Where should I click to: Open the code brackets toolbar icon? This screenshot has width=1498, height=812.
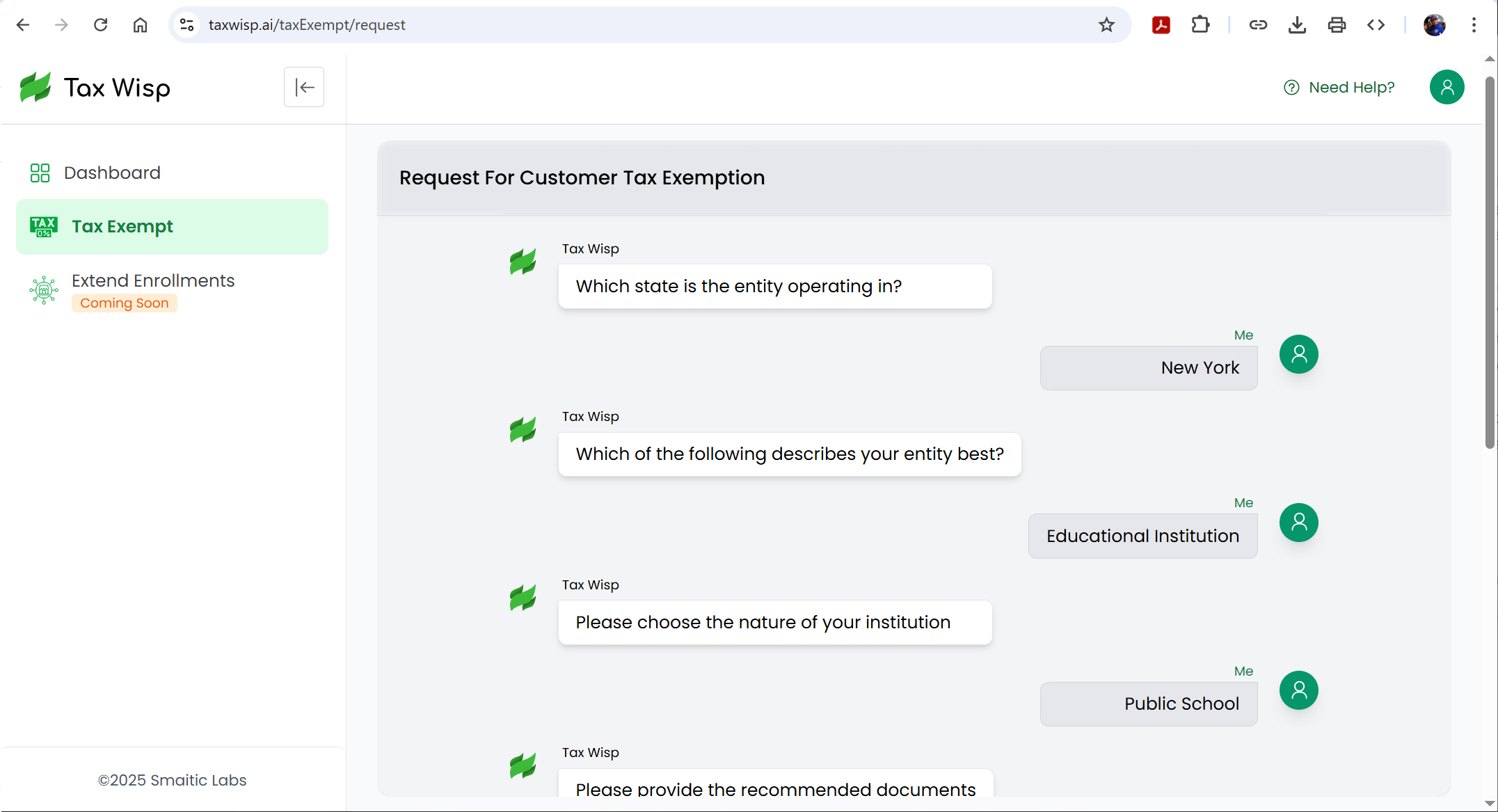pos(1376,25)
